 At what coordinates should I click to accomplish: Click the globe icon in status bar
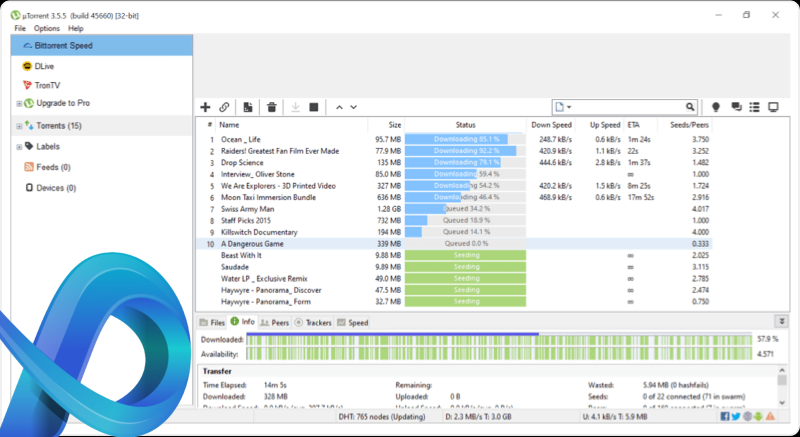[747, 417]
